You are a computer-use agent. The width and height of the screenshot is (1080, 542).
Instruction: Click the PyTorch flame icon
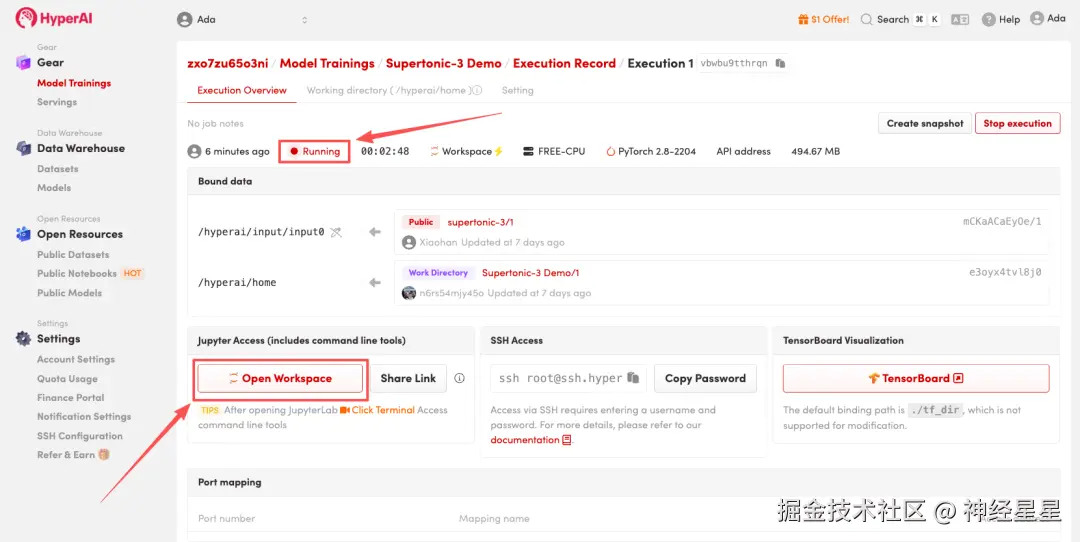pos(610,152)
